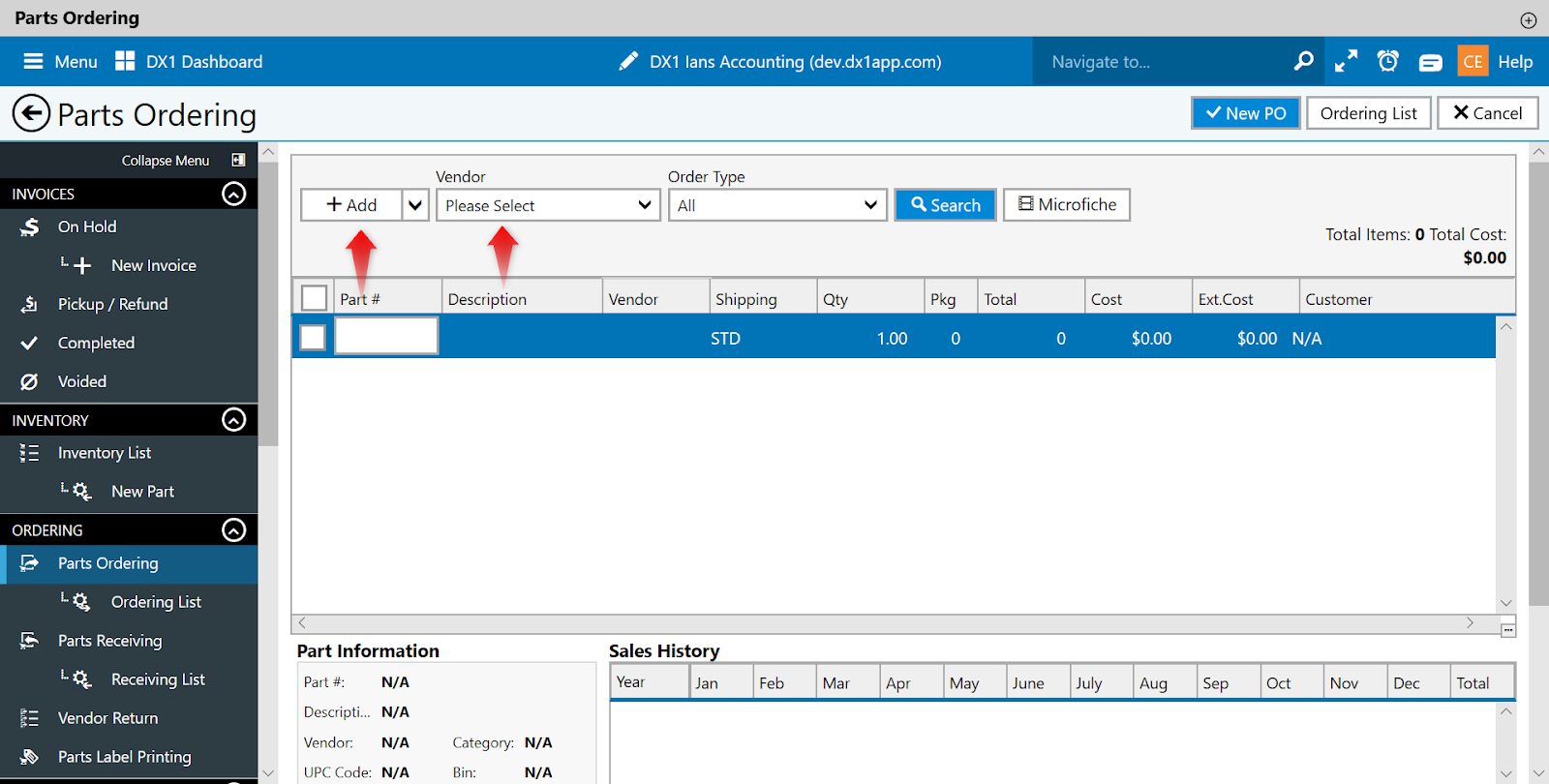
Task: Click the pencil edit icon near DX1 title
Action: [x=628, y=61]
